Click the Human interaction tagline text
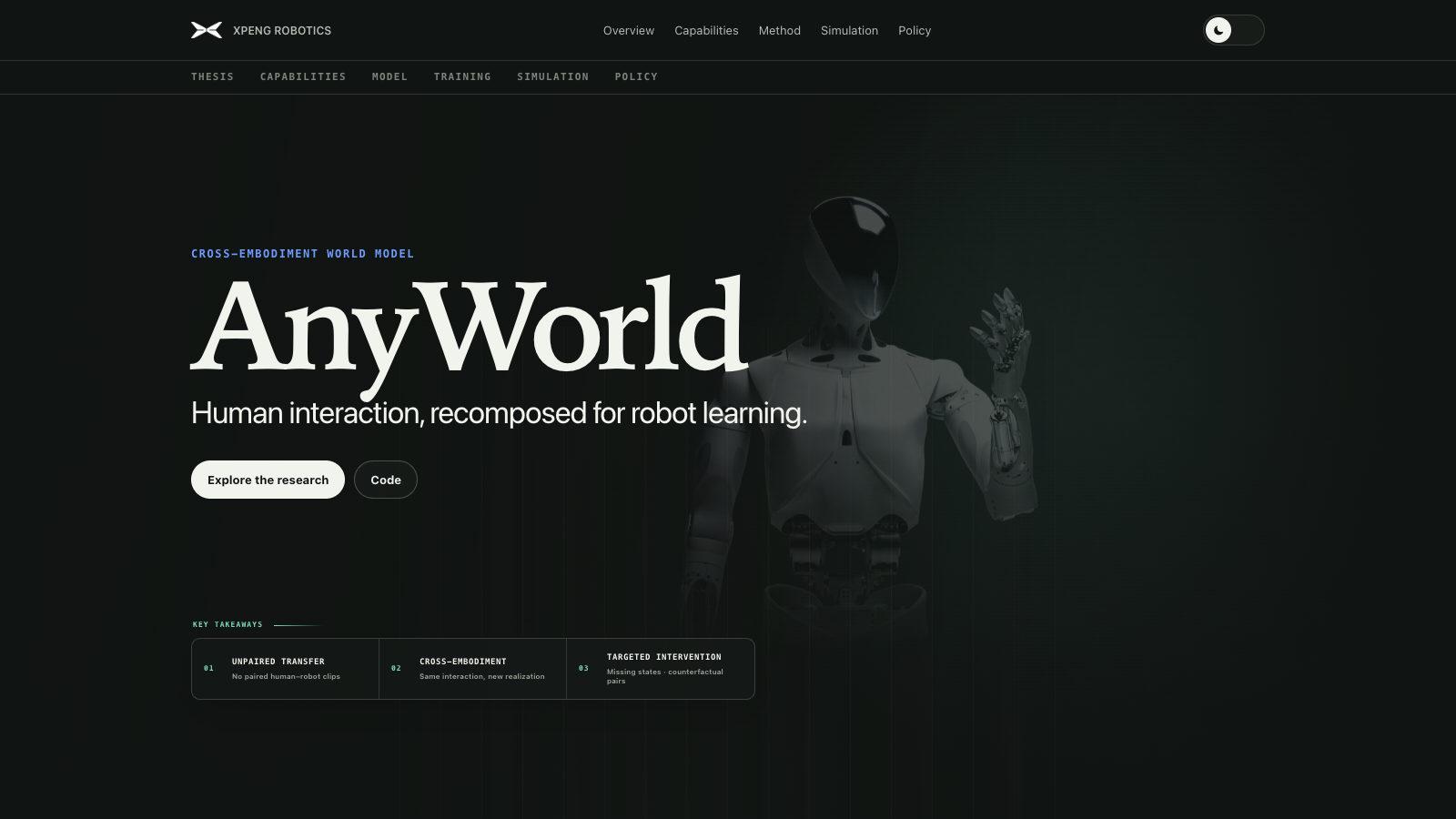 (499, 413)
